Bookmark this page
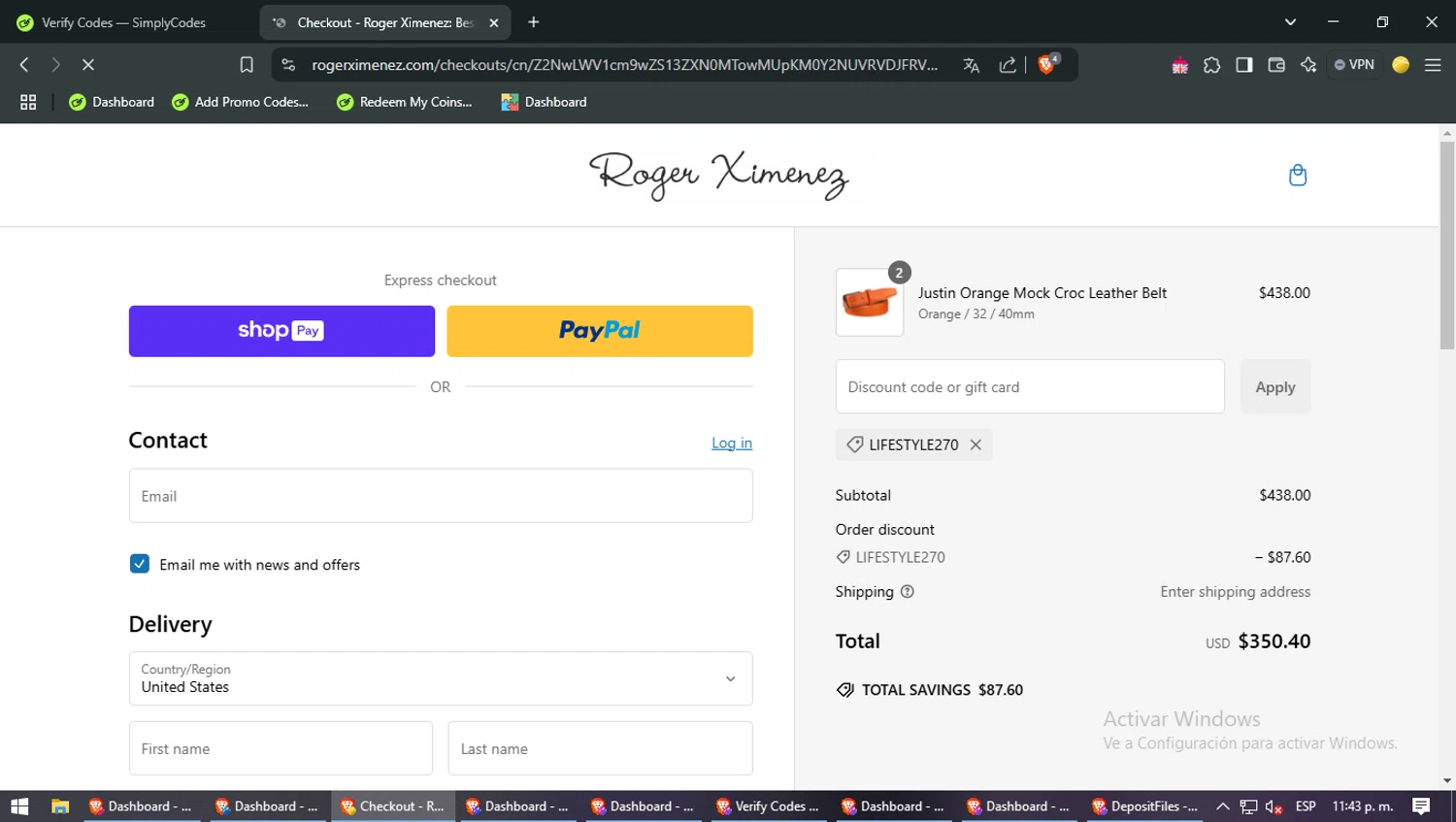The height and width of the screenshot is (822, 1456). tap(247, 65)
